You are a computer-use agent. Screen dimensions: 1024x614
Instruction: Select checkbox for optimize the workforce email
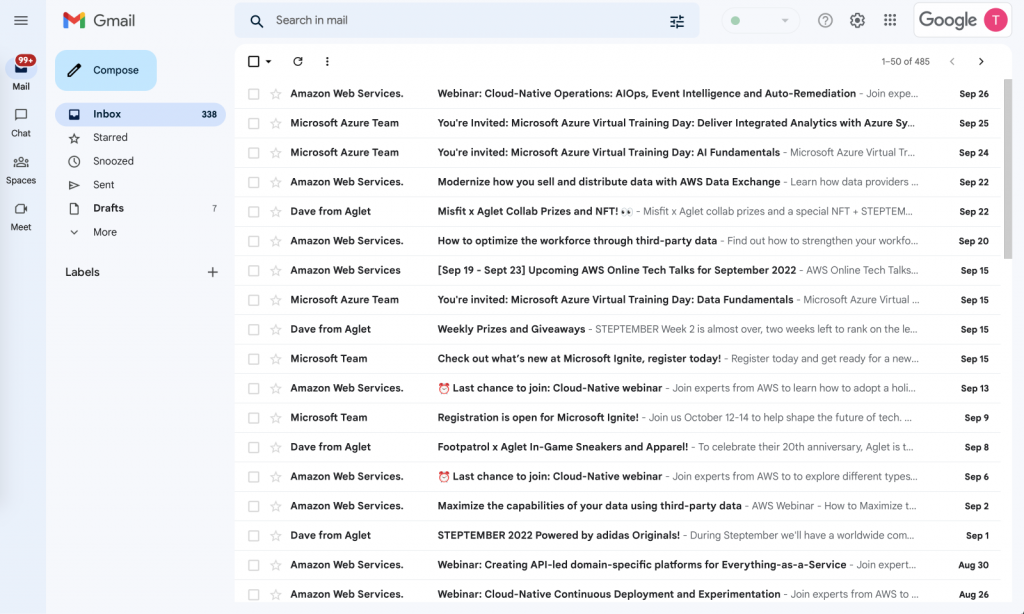(x=253, y=241)
